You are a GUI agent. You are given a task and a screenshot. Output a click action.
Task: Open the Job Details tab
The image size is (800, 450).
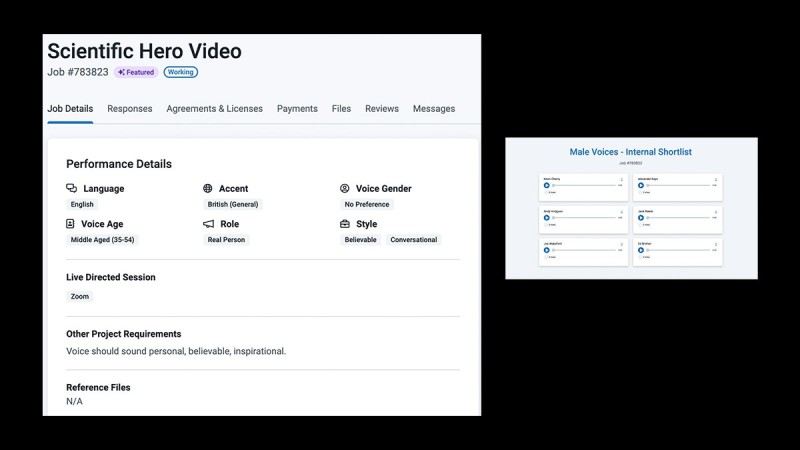click(70, 109)
